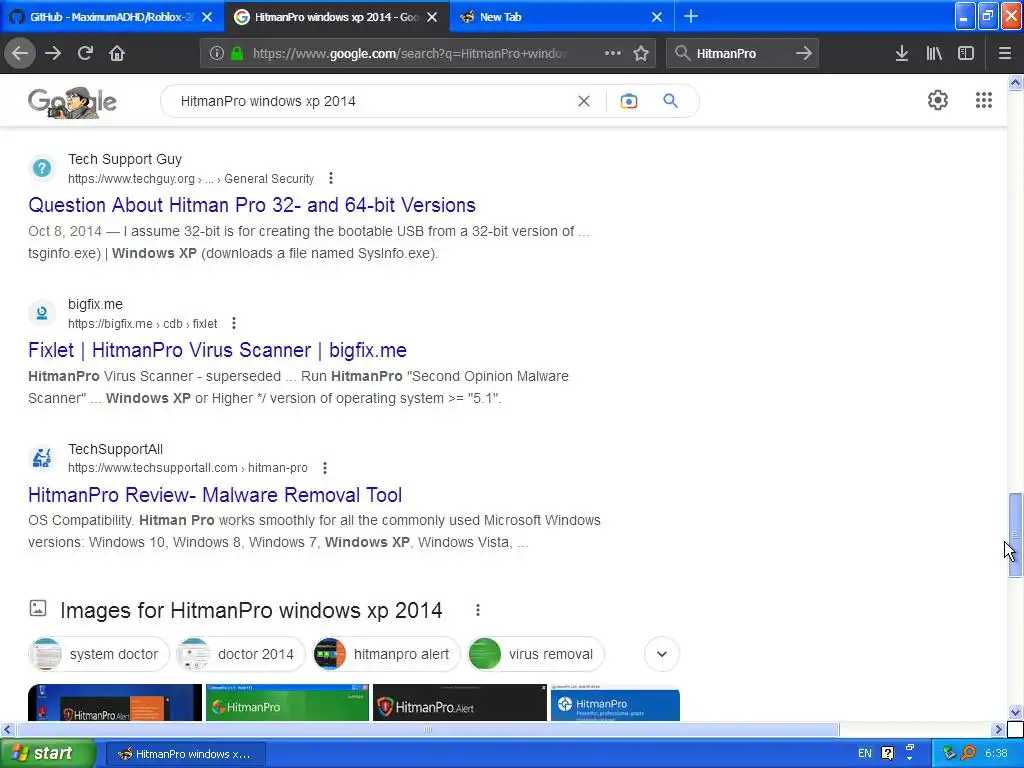This screenshot has width=1024, height=768.
Task: Open Google quick settings gear
Action: coord(938,100)
